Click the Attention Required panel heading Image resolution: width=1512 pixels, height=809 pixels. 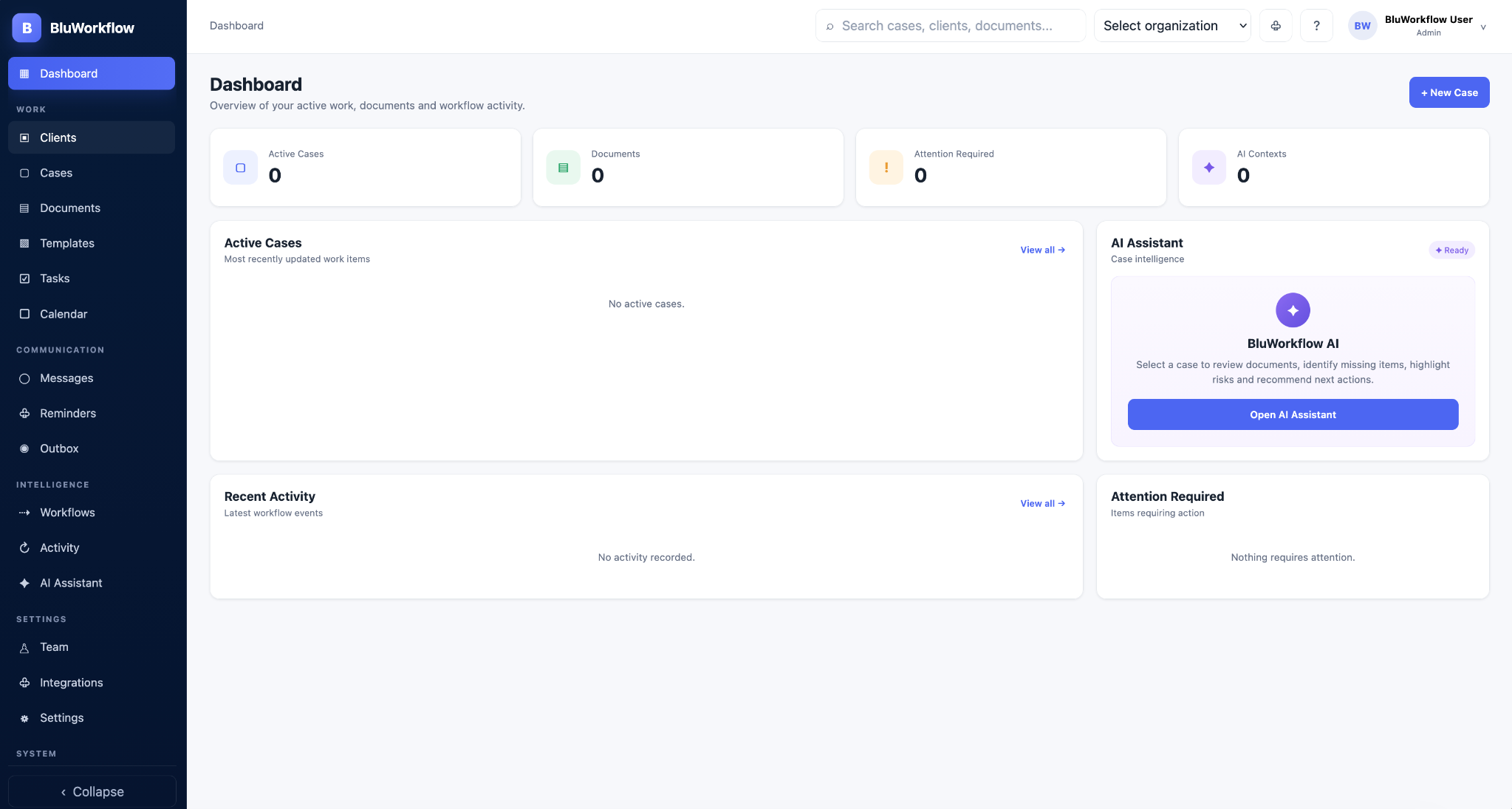click(1167, 496)
